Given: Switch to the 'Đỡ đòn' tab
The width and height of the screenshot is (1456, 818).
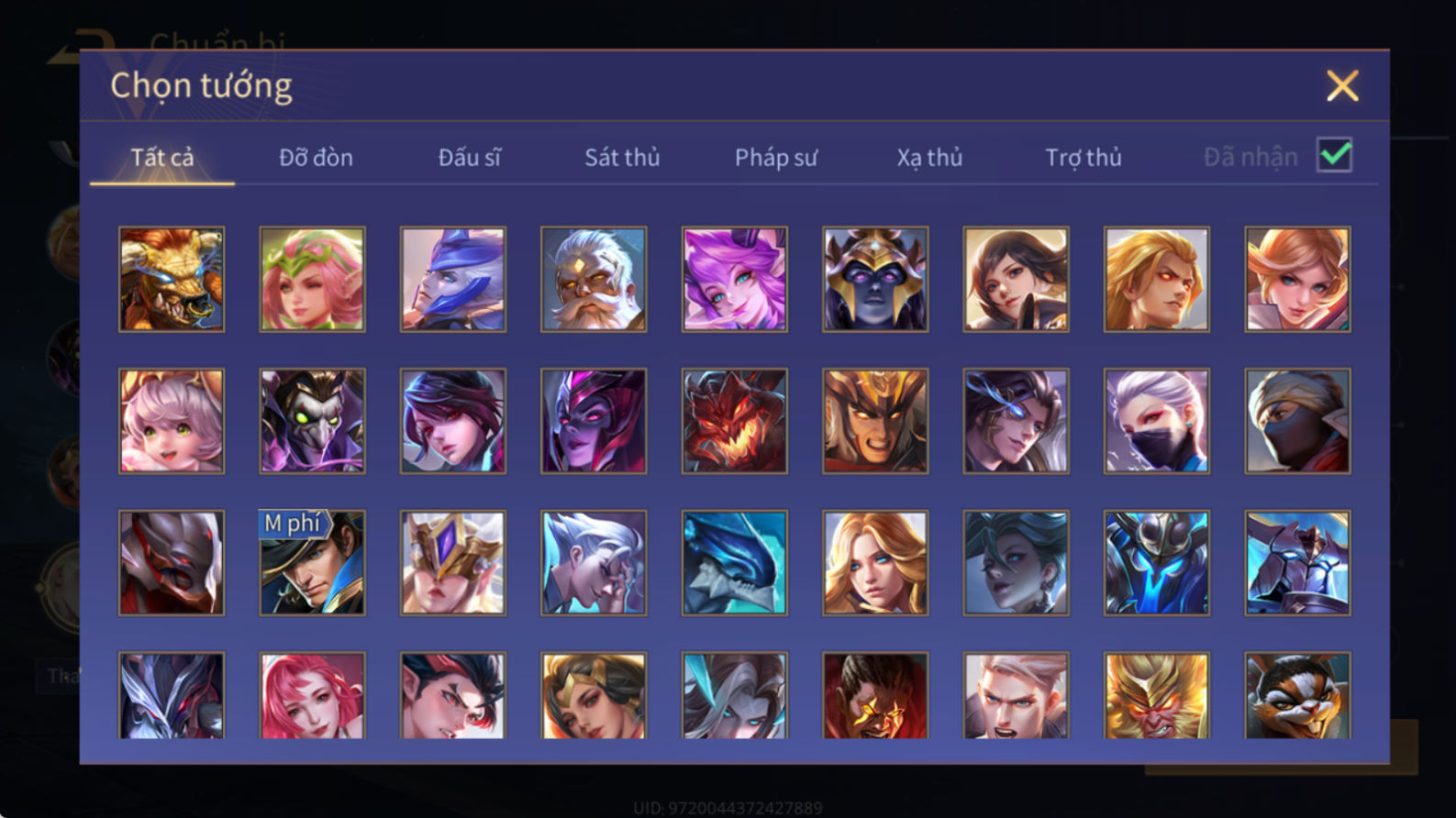Looking at the screenshot, I should pos(316,158).
